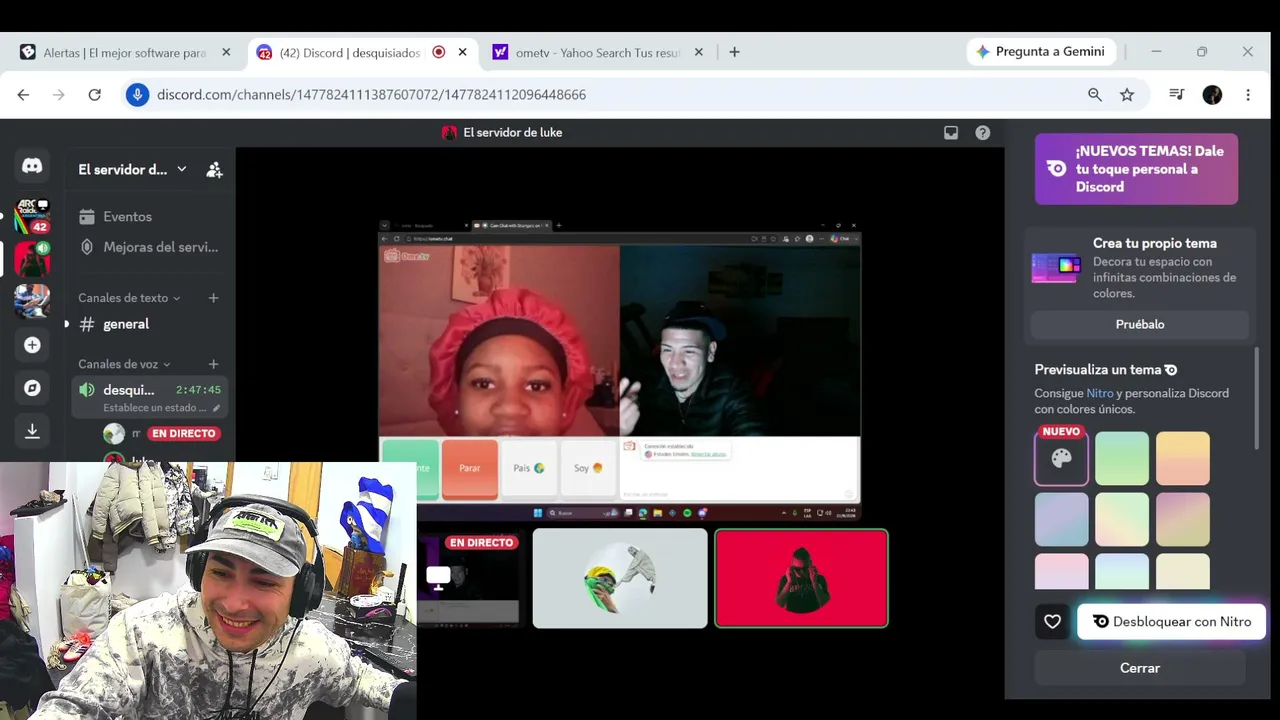Close the Alertas tab
1280x720 pixels.
coord(226,52)
